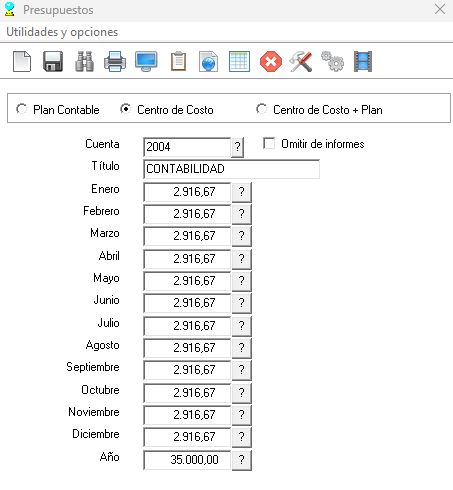This screenshot has height=490, width=453.
Task: Click the monitor screen preview icon
Action: (146, 62)
